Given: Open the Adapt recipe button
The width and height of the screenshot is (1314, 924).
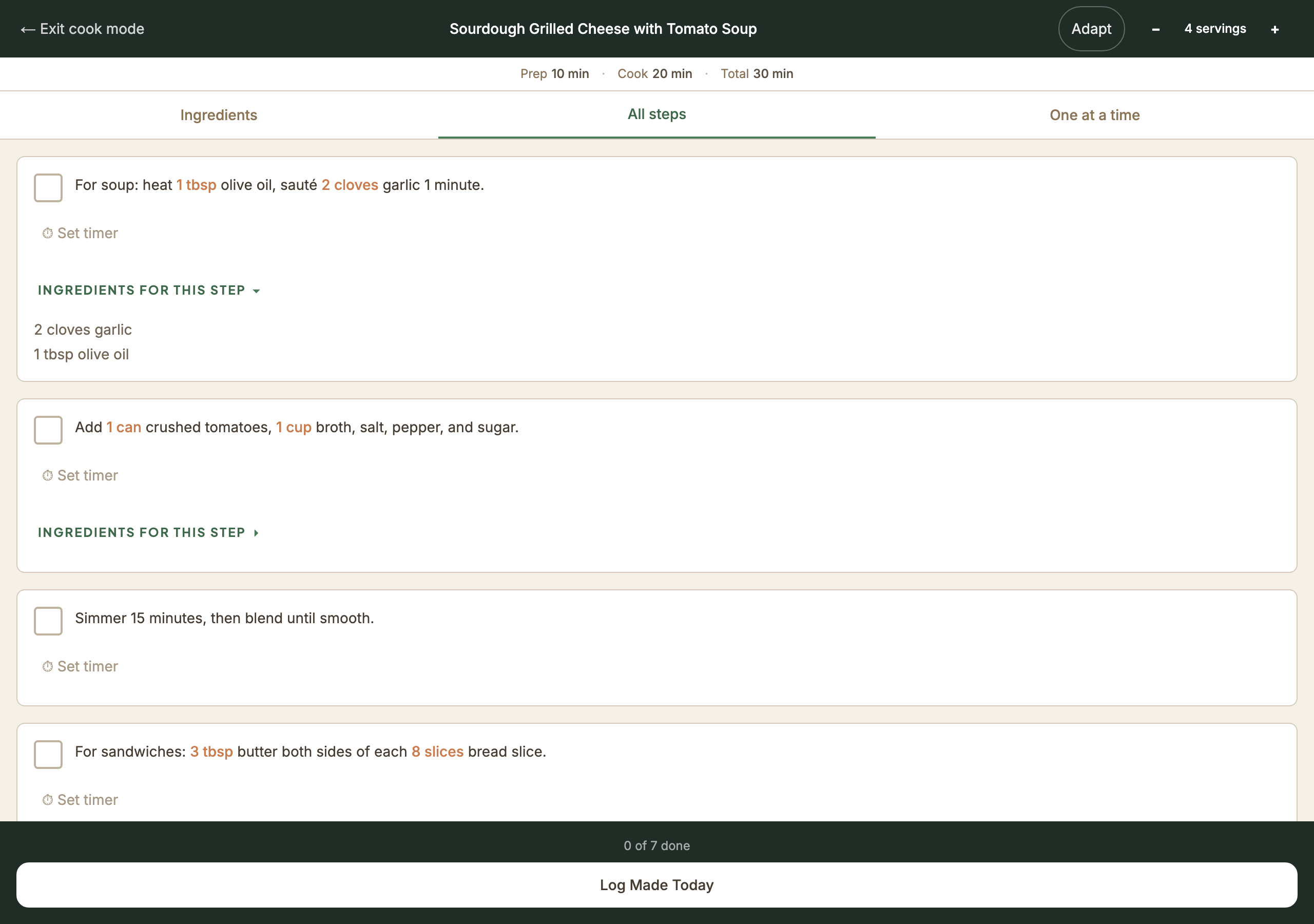Looking at the screenshot, I should click(1091, 29).
